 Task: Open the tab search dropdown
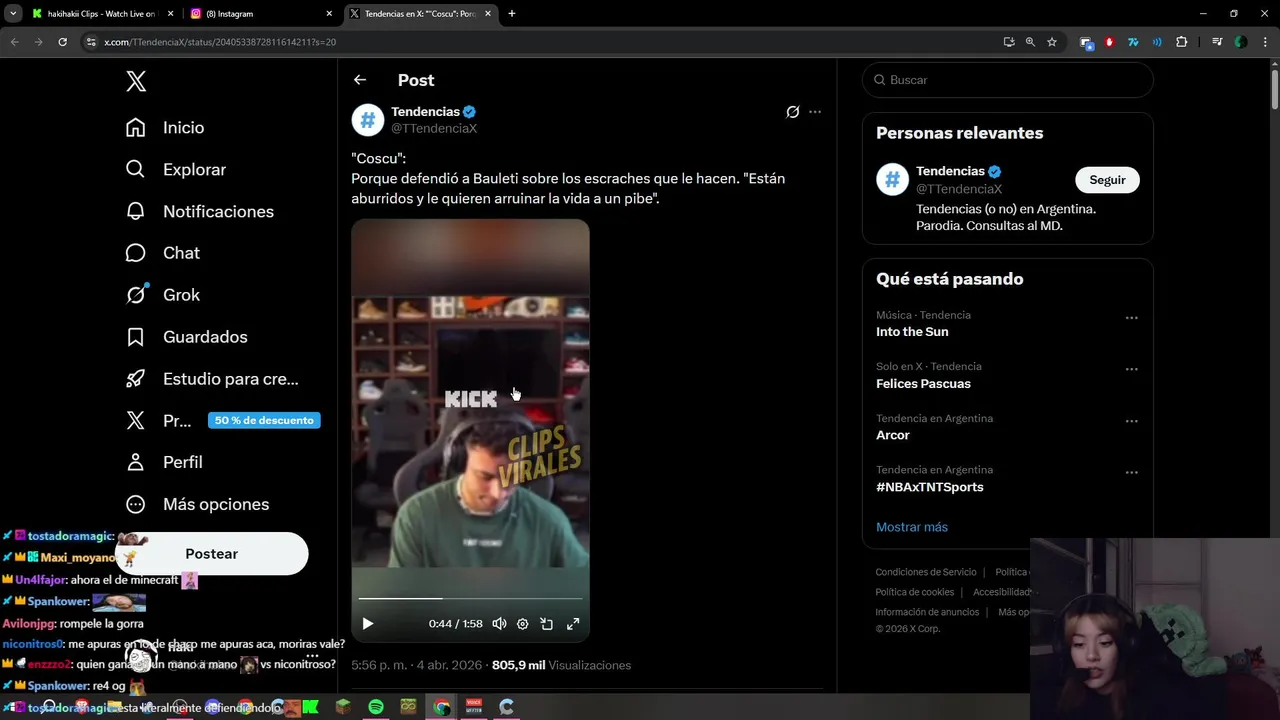tap(12, 14)
